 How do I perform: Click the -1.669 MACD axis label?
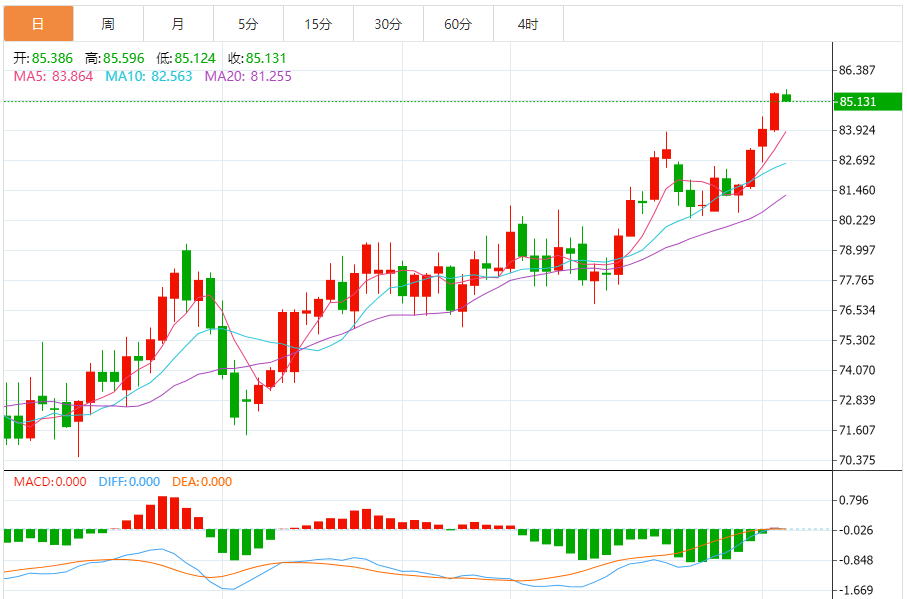[855, 590]
